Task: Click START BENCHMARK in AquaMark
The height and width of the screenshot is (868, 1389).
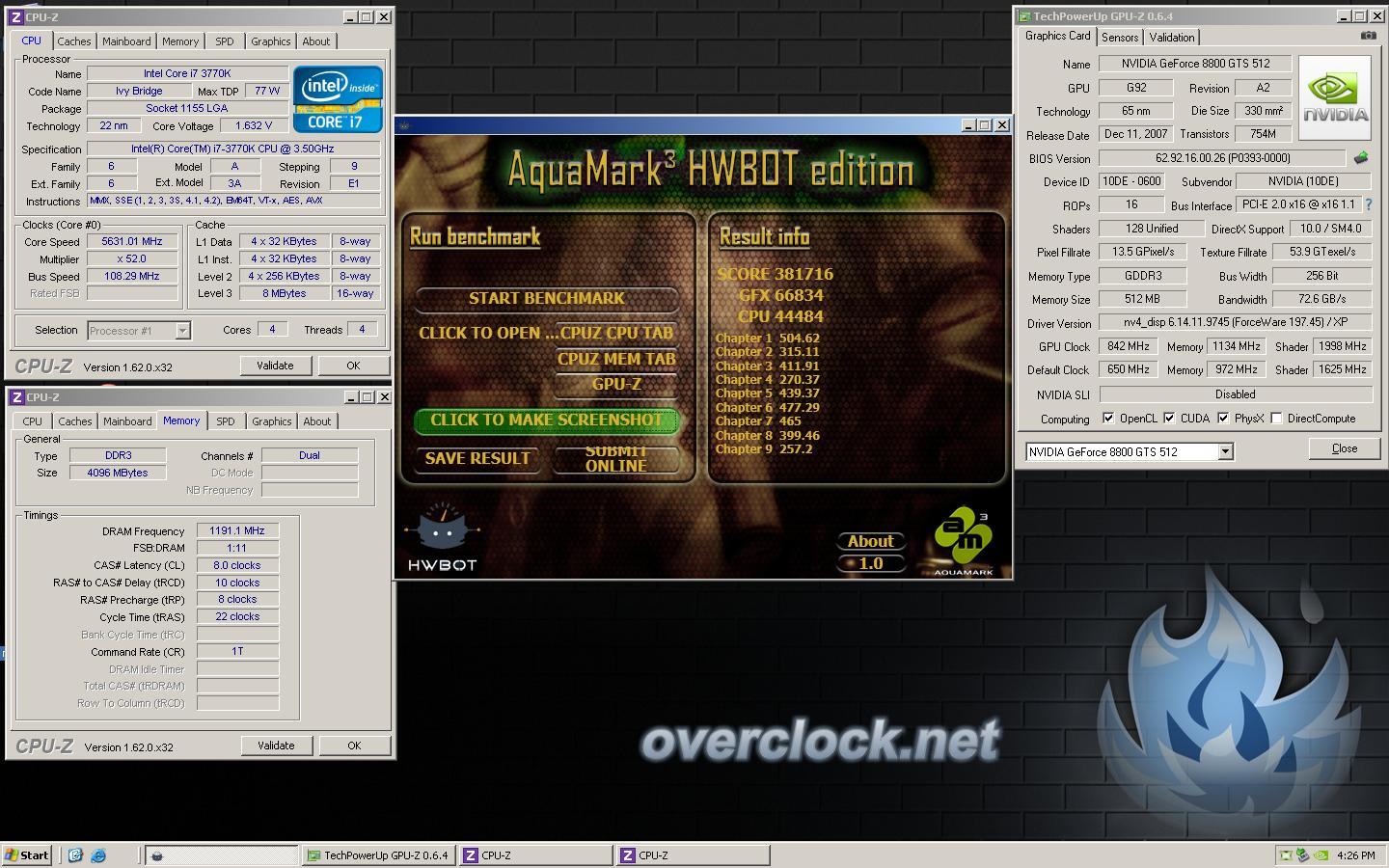Action: (546, 298)
